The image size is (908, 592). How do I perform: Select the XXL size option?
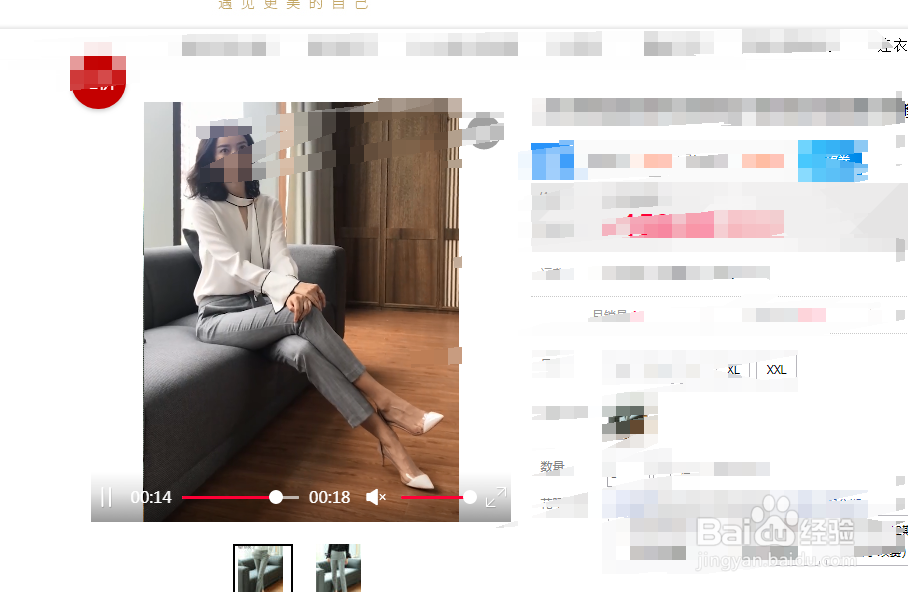point(777,370)
